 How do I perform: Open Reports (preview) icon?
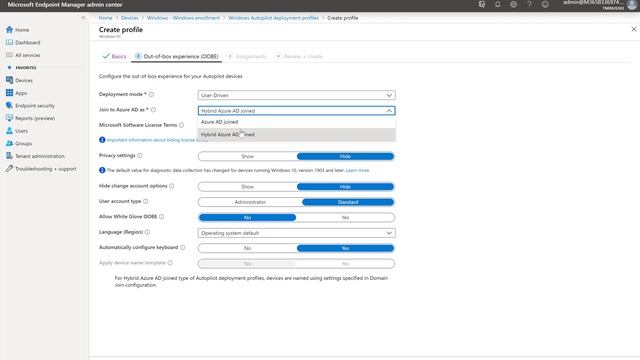click(9, 118)
